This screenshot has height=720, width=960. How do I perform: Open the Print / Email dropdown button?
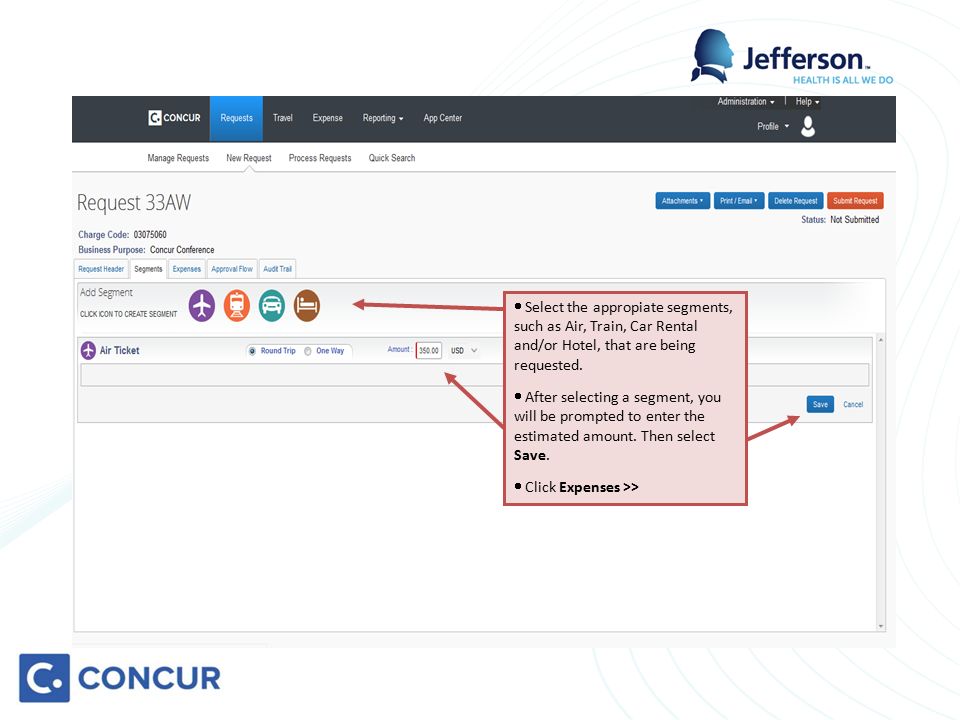click(739, 201)
